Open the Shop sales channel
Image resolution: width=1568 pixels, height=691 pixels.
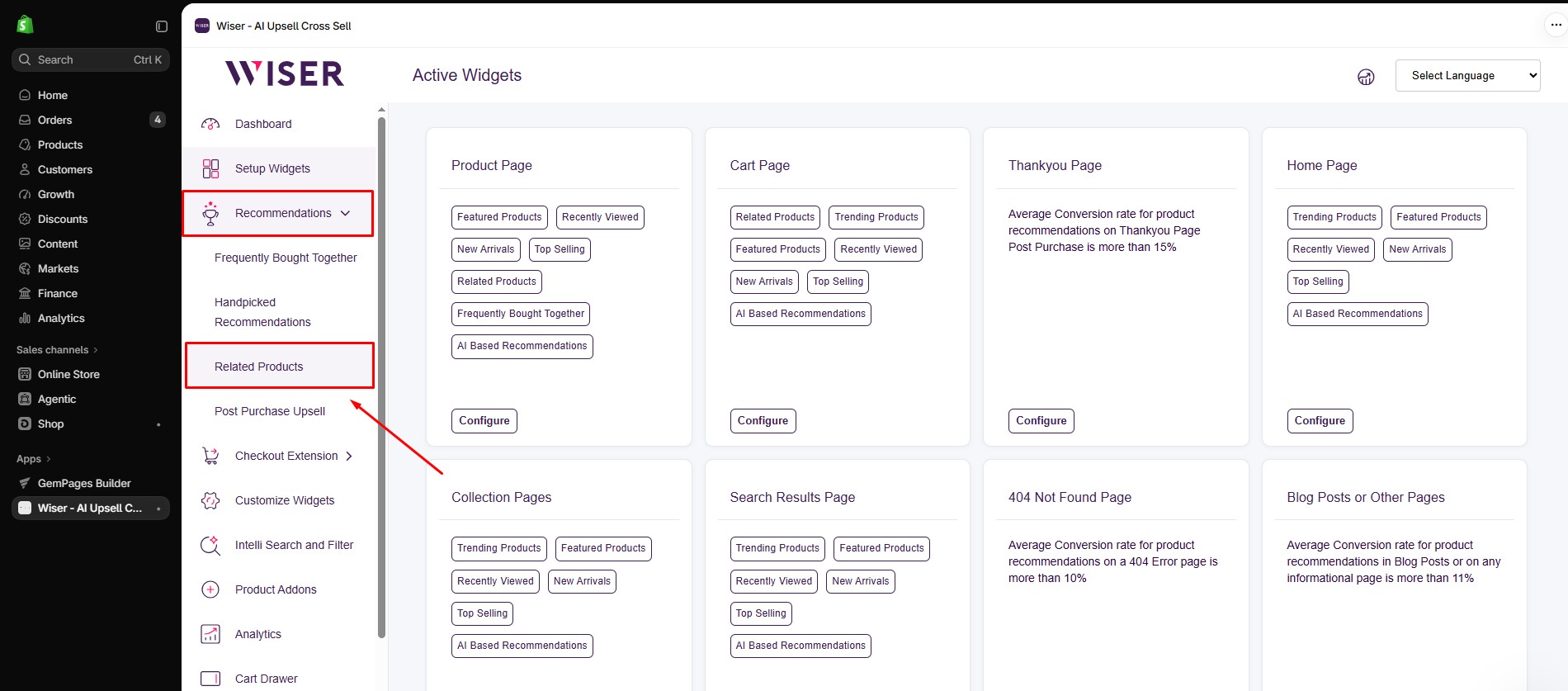coord(50,424)
